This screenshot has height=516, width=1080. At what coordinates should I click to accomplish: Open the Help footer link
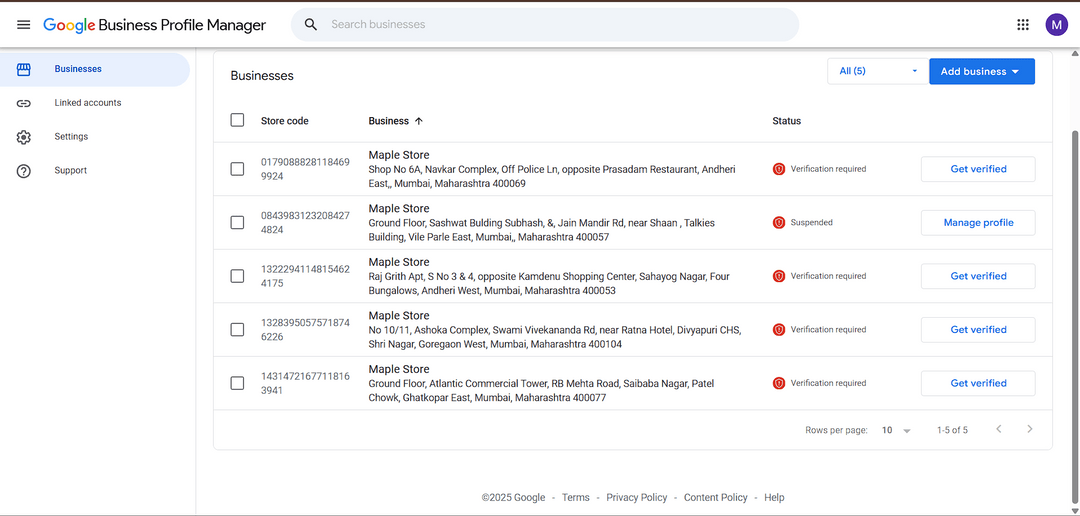tap(774, 497)
